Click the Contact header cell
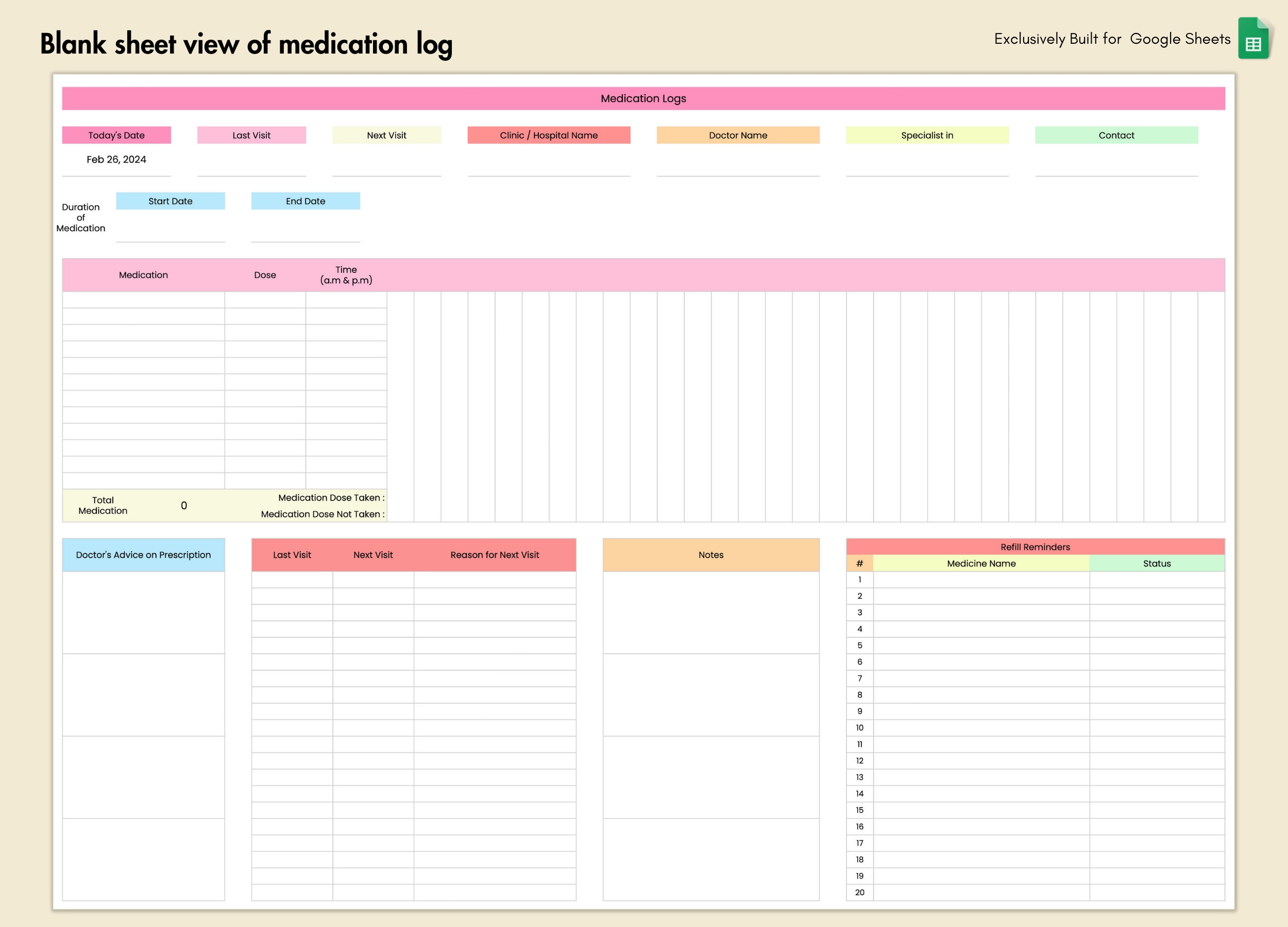The width and height of the screenshot is (1288, 927). (1116, 135)
